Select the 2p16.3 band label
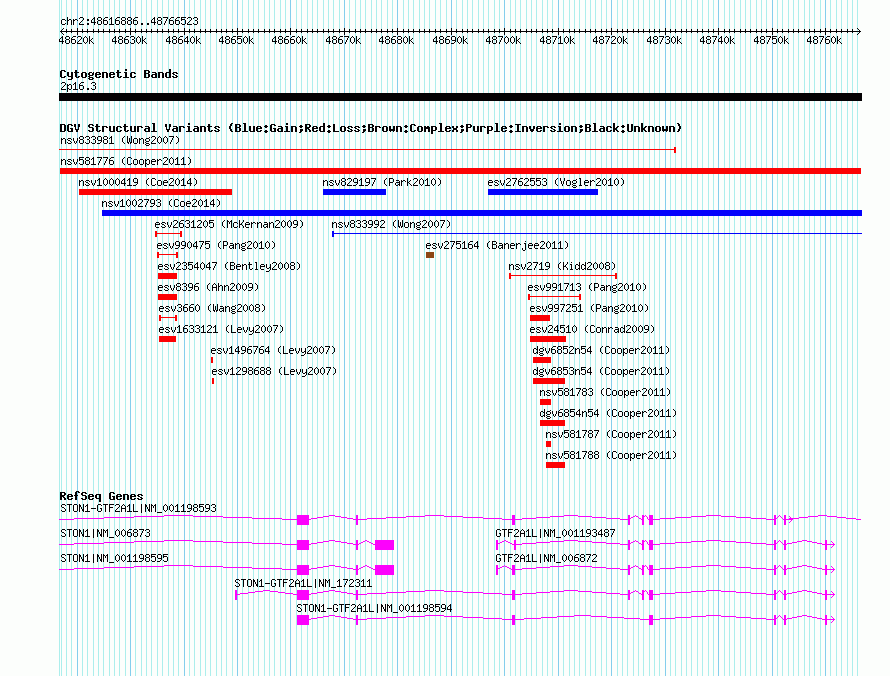 coord(78,86)
